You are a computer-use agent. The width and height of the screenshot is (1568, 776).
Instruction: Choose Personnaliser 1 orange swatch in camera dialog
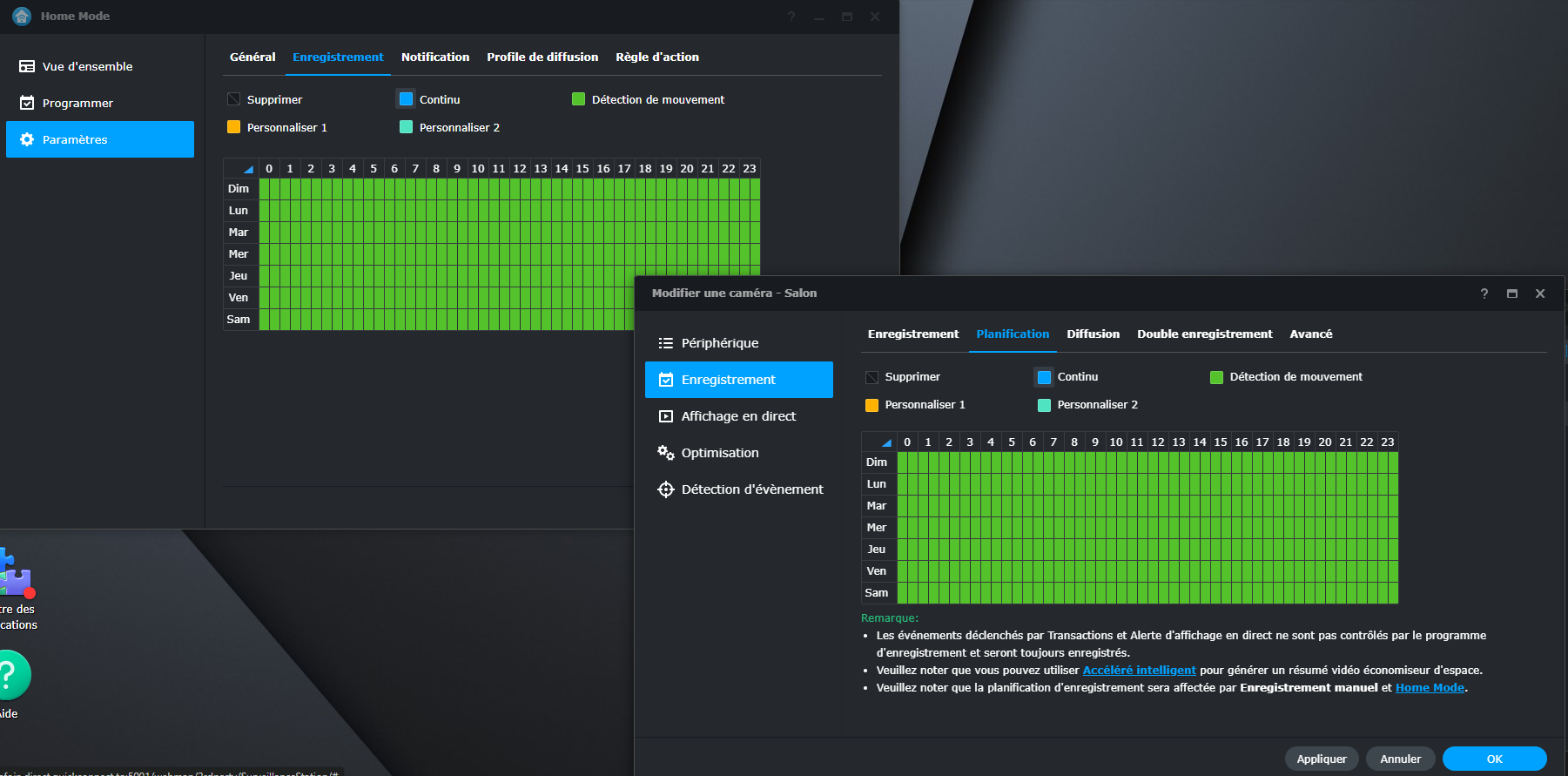click(872, 405)
